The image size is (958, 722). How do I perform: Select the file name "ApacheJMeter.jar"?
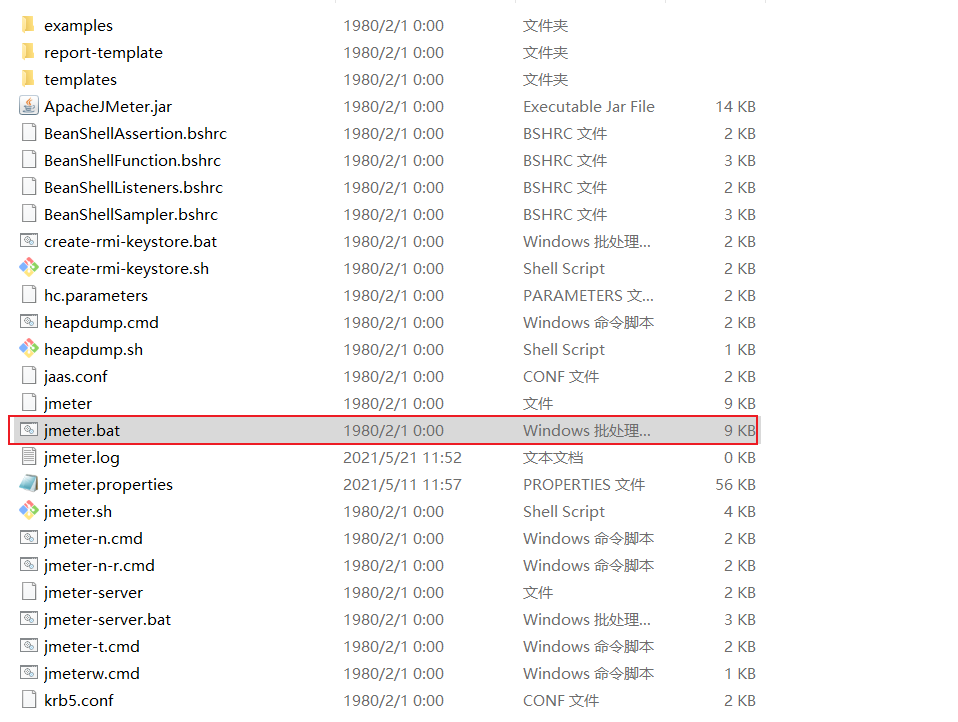click(x=108, y=106)
